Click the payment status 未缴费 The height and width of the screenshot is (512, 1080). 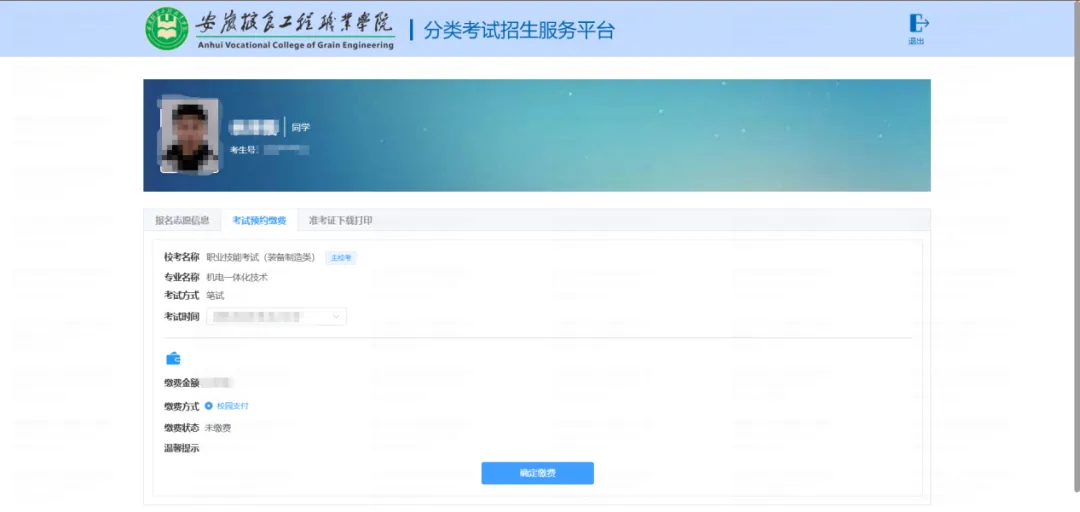218,428
